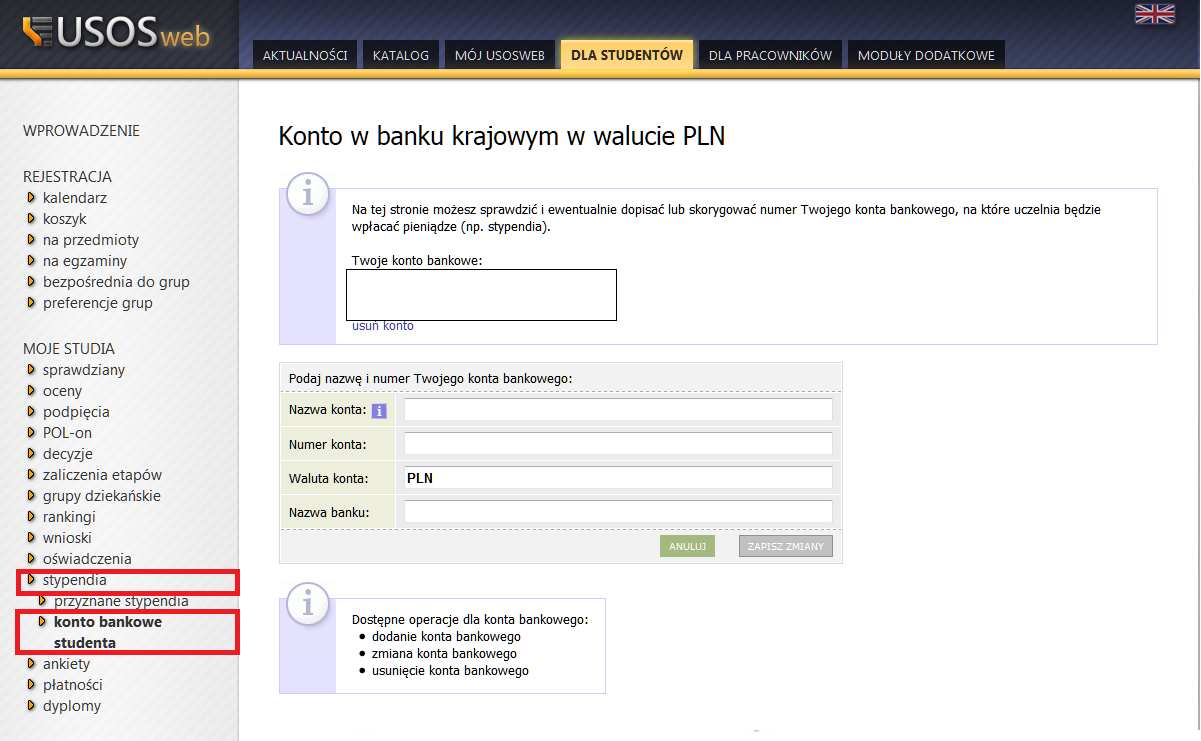The image size is (1201, 741).
Task: Open the DLA PRACOWNIKÓW tab
Action: pos(770,56)
